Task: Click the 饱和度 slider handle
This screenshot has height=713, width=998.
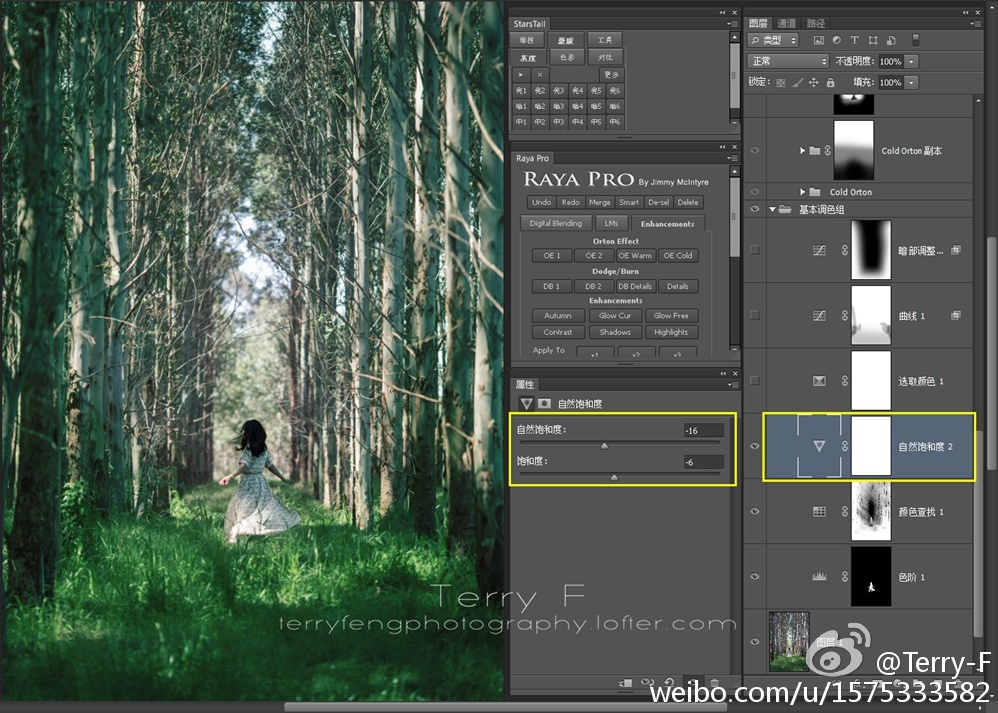Action: coord(614,477)
